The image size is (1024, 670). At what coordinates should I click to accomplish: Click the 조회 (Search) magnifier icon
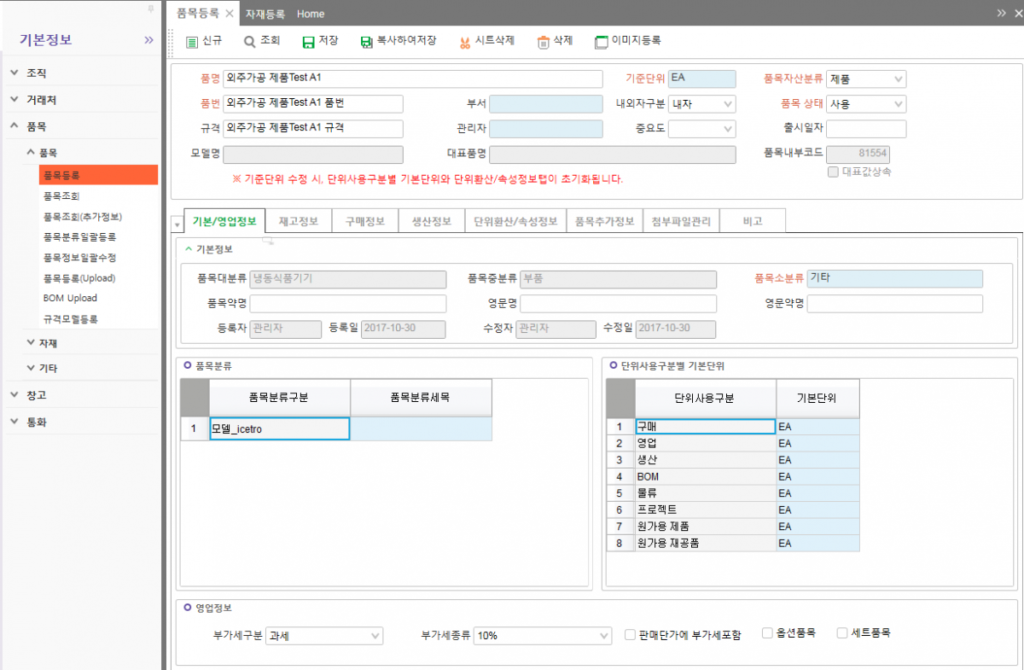point(249,42)
